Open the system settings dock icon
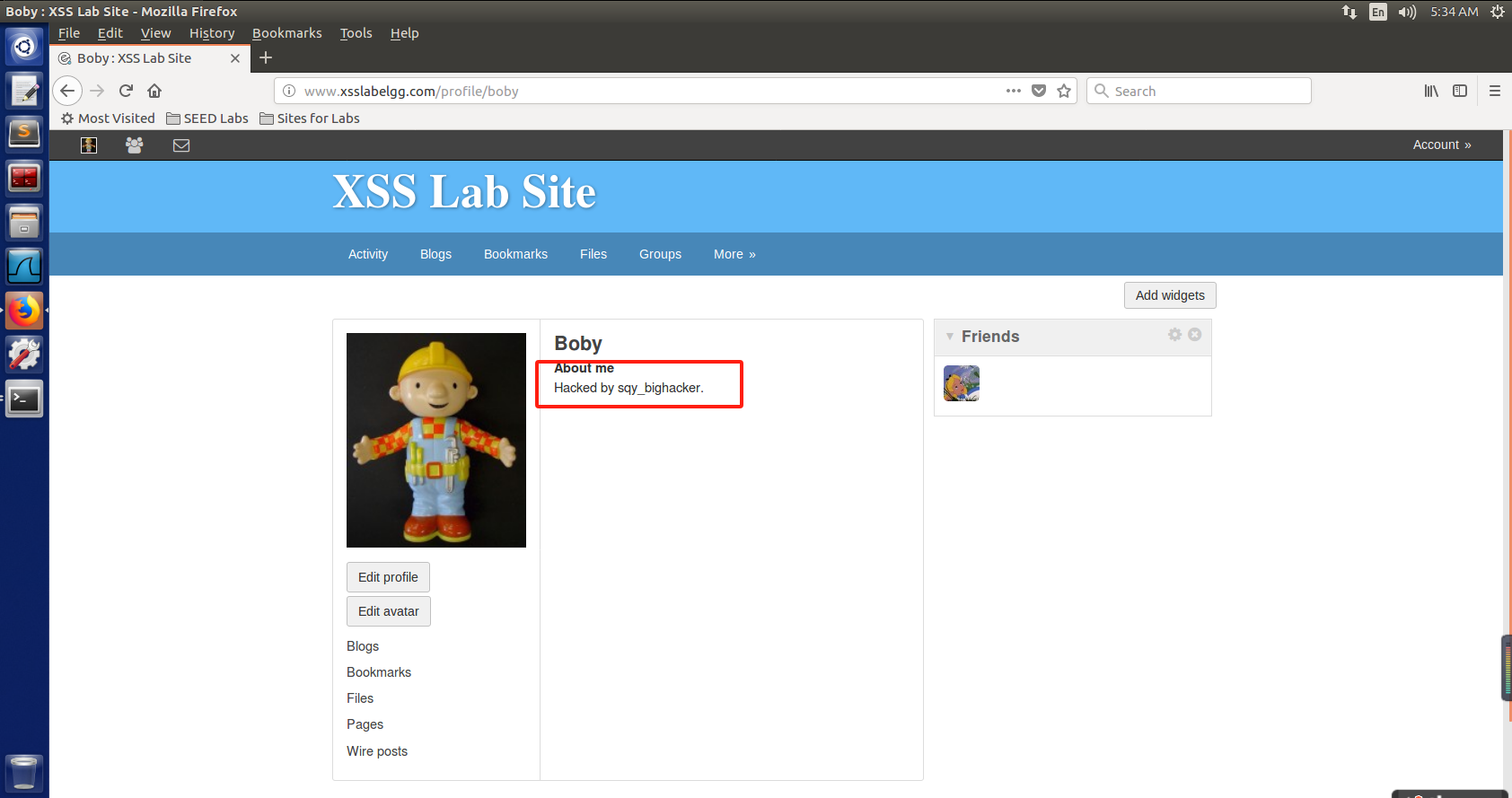The image size is (1512, 798). click(24, 355)
